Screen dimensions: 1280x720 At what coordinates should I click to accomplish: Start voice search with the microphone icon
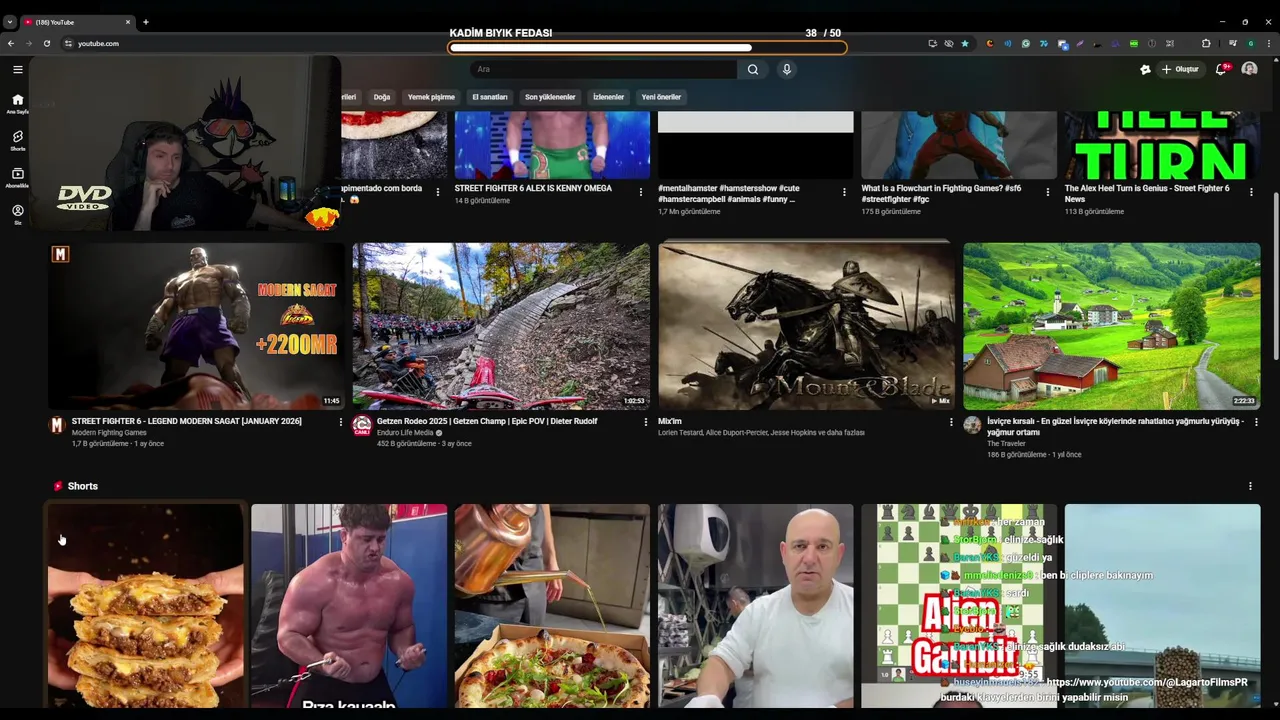[x=787, y=69]
